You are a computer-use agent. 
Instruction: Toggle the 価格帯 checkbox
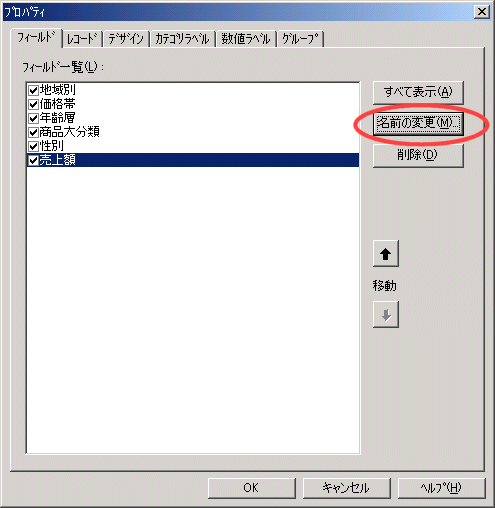(33, 104)
